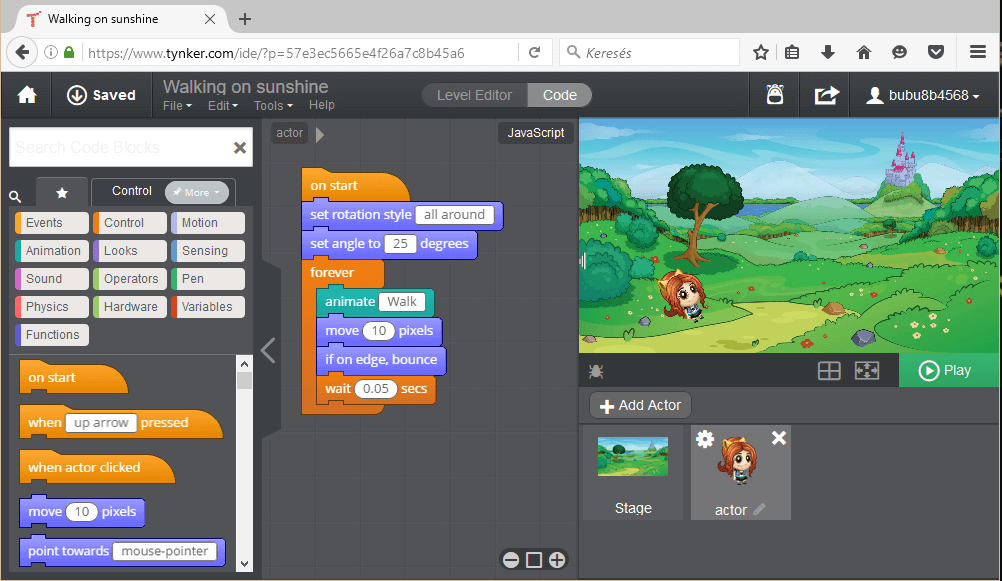Image resolution: width=1002 pixels, height=581 pixels.
Task: Open the 'up arrow' key dropdown
Action: 101,422
